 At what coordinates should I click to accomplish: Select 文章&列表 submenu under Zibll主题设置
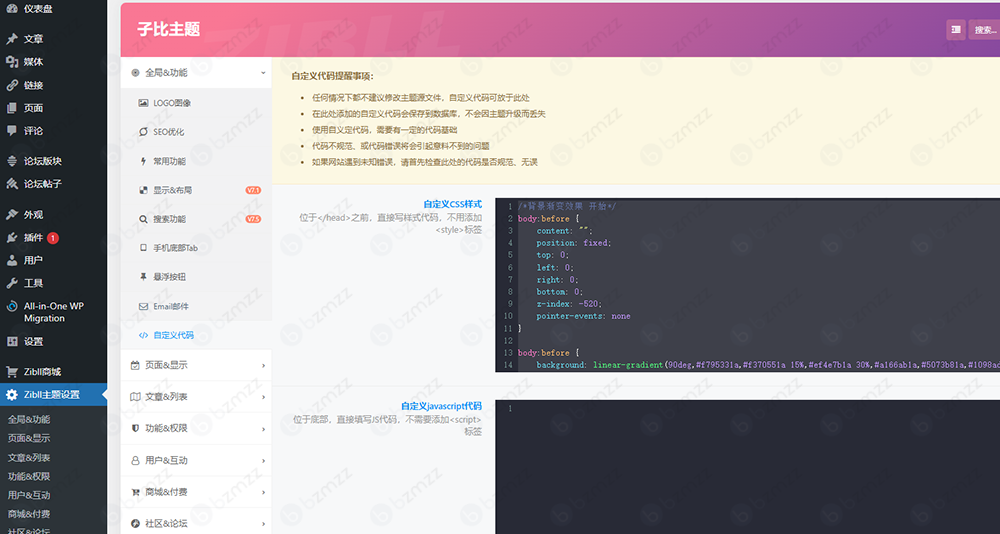pos(29,457)
